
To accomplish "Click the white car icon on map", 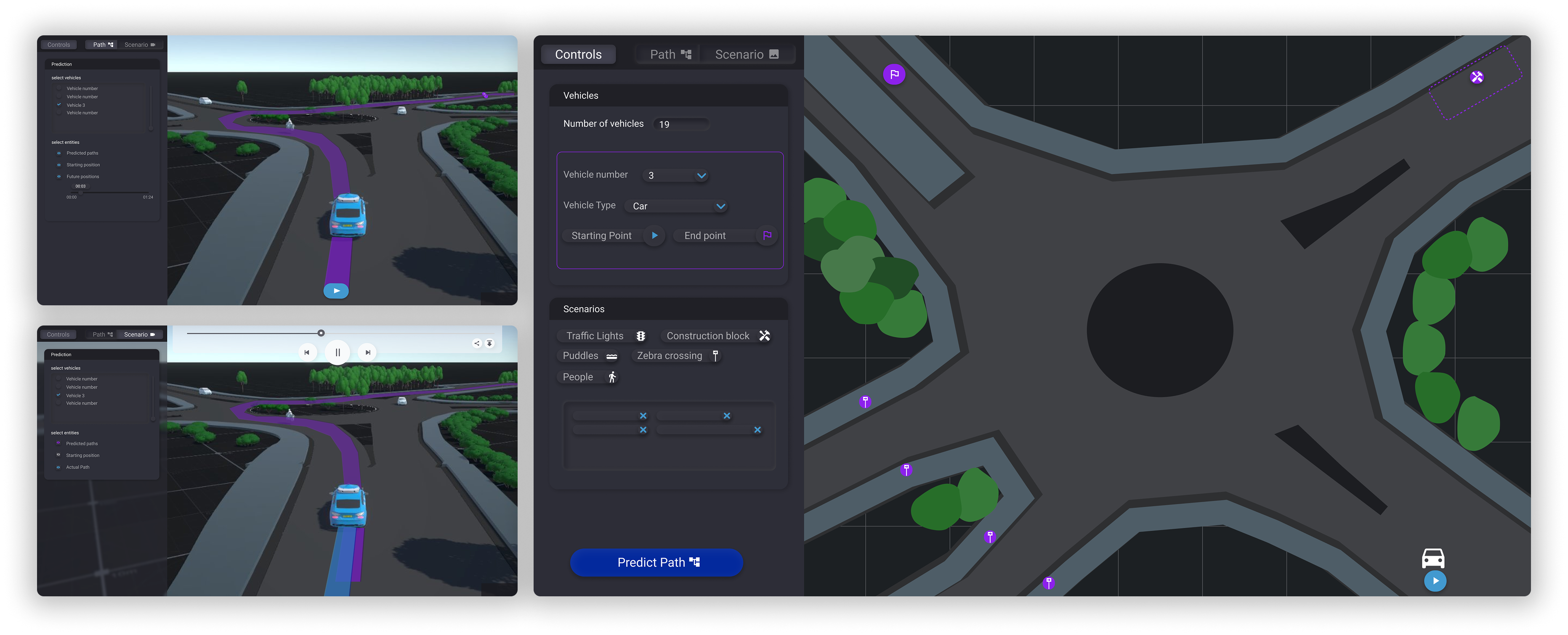I will (1433, 558).
